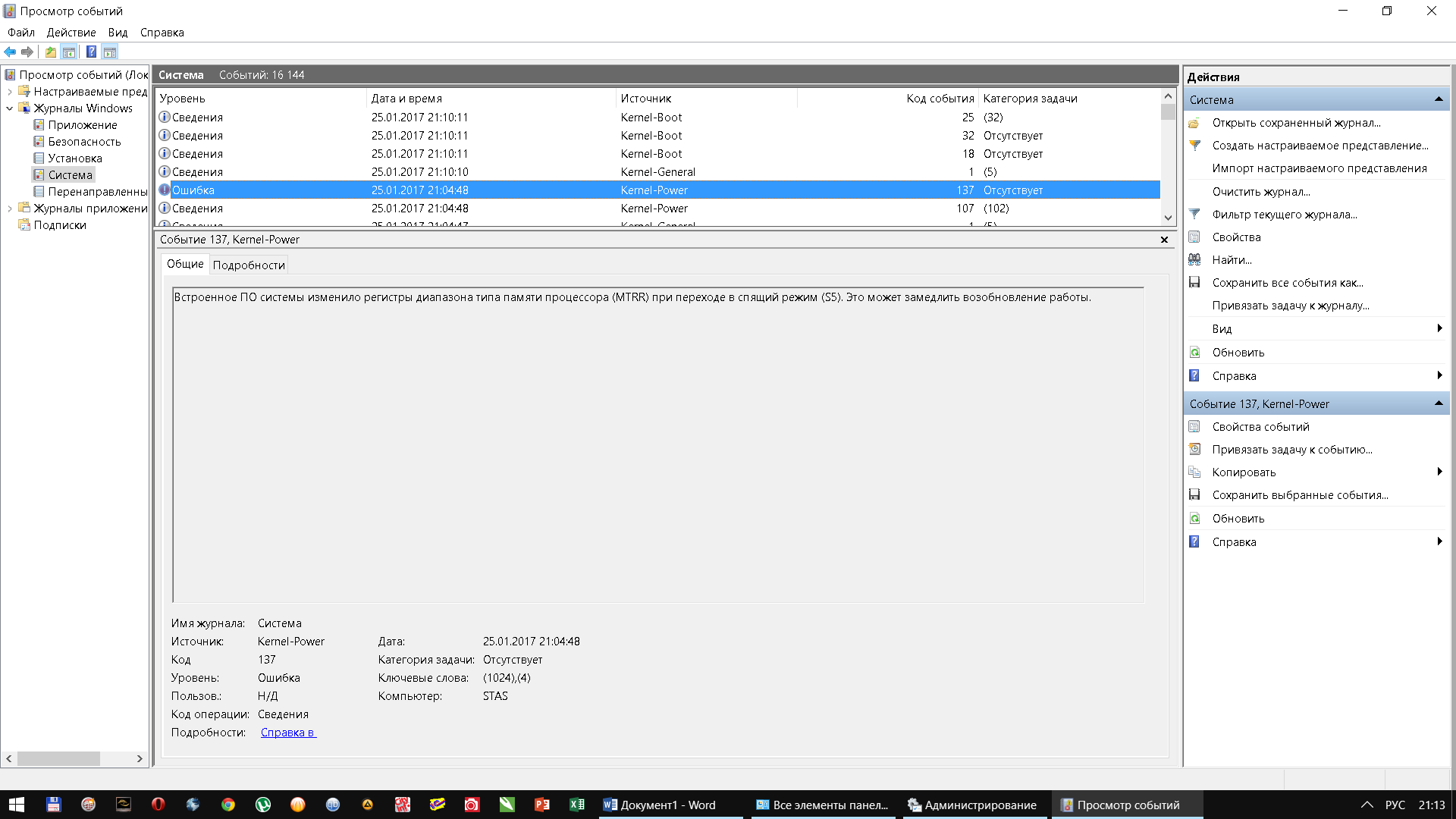The width and height of the screenshot is (1456, 819).
Task: Click the blue Help question mark toolbar icon
Action: click(x=91, y=52)
